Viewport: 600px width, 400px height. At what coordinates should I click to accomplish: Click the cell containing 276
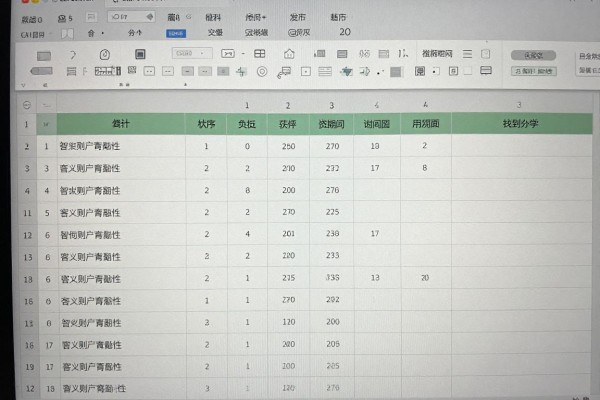pyautogui.click(x=332, y=190)
